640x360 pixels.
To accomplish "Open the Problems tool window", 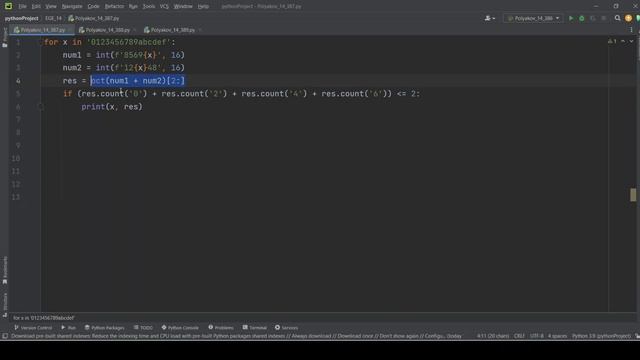I will click(221, 328).
